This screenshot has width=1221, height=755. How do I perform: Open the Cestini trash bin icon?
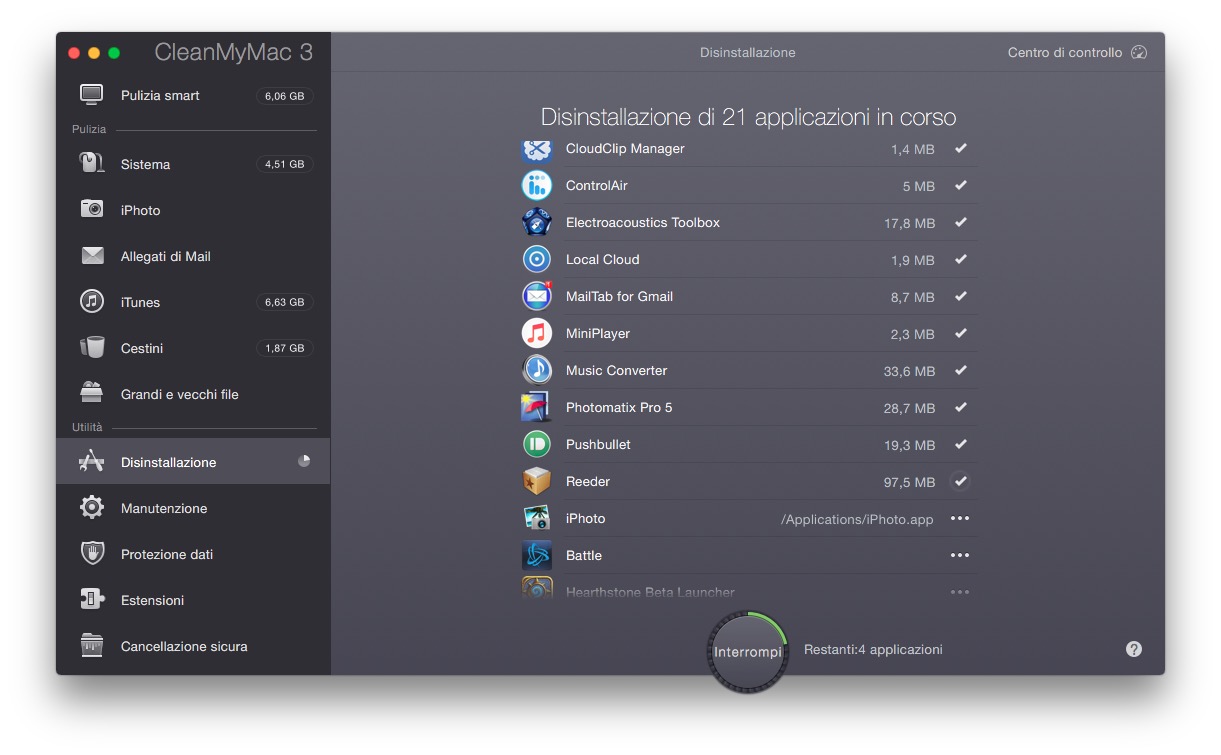coord(92,347)
